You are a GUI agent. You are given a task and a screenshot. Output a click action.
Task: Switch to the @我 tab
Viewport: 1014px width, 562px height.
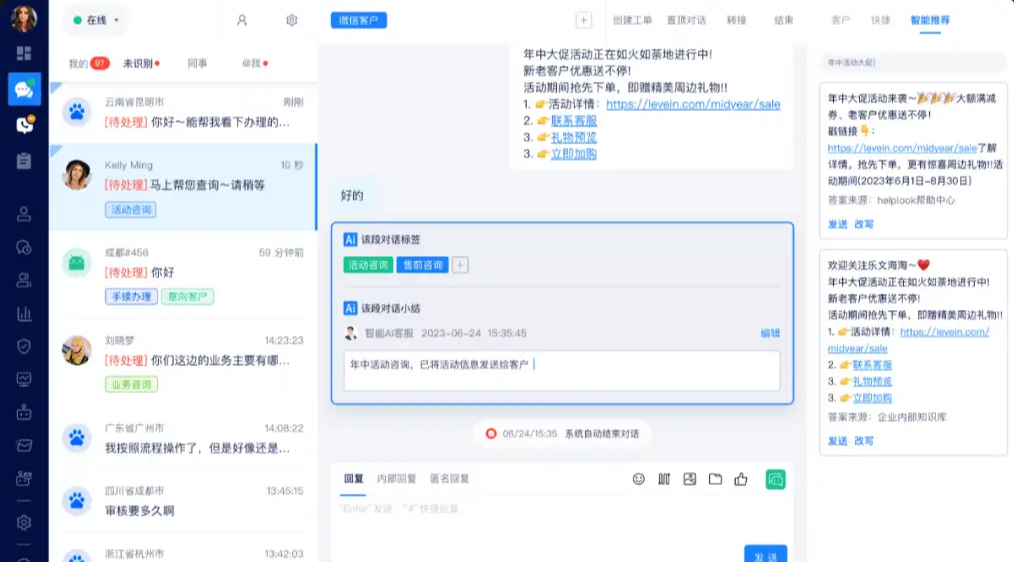point(255,63)
